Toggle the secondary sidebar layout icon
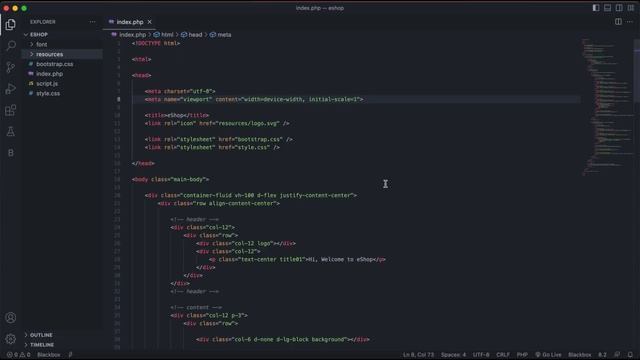This screenshot has height=360, width=640. 619,8
